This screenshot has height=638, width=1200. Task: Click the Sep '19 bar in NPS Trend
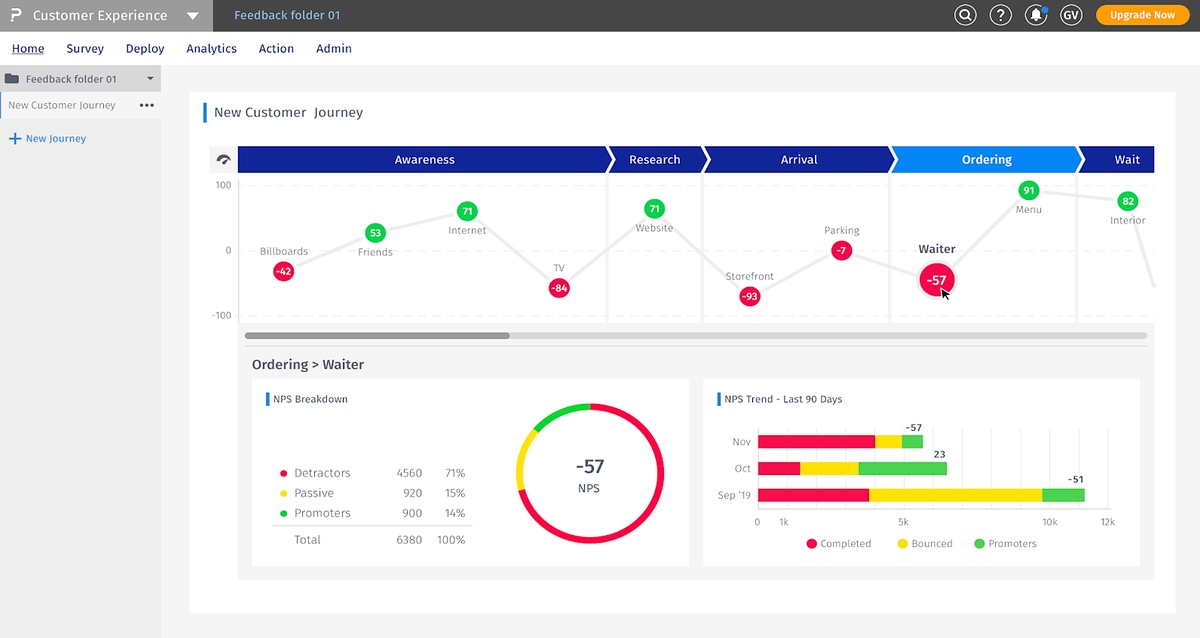pyautogui.click(x=921, y=495)
